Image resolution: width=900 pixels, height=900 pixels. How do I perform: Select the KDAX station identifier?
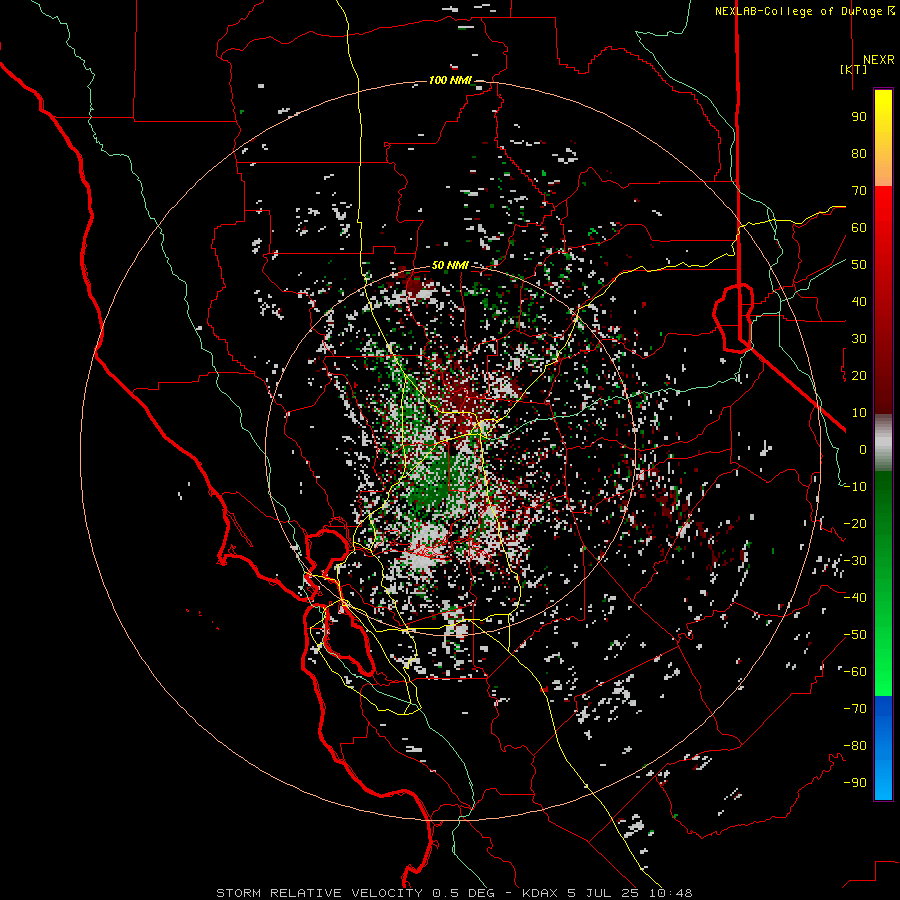pos(540,893)
